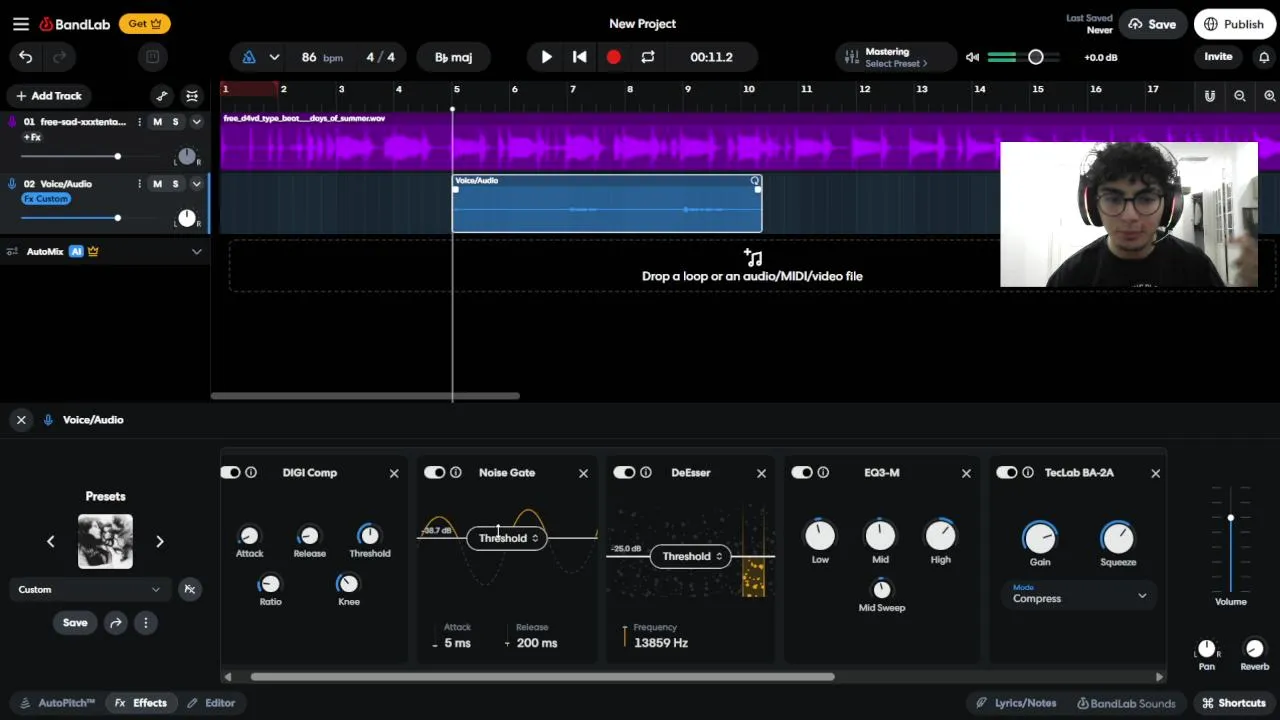Zoom out the timeline
1280x720 pixels.
[1240, 96]
